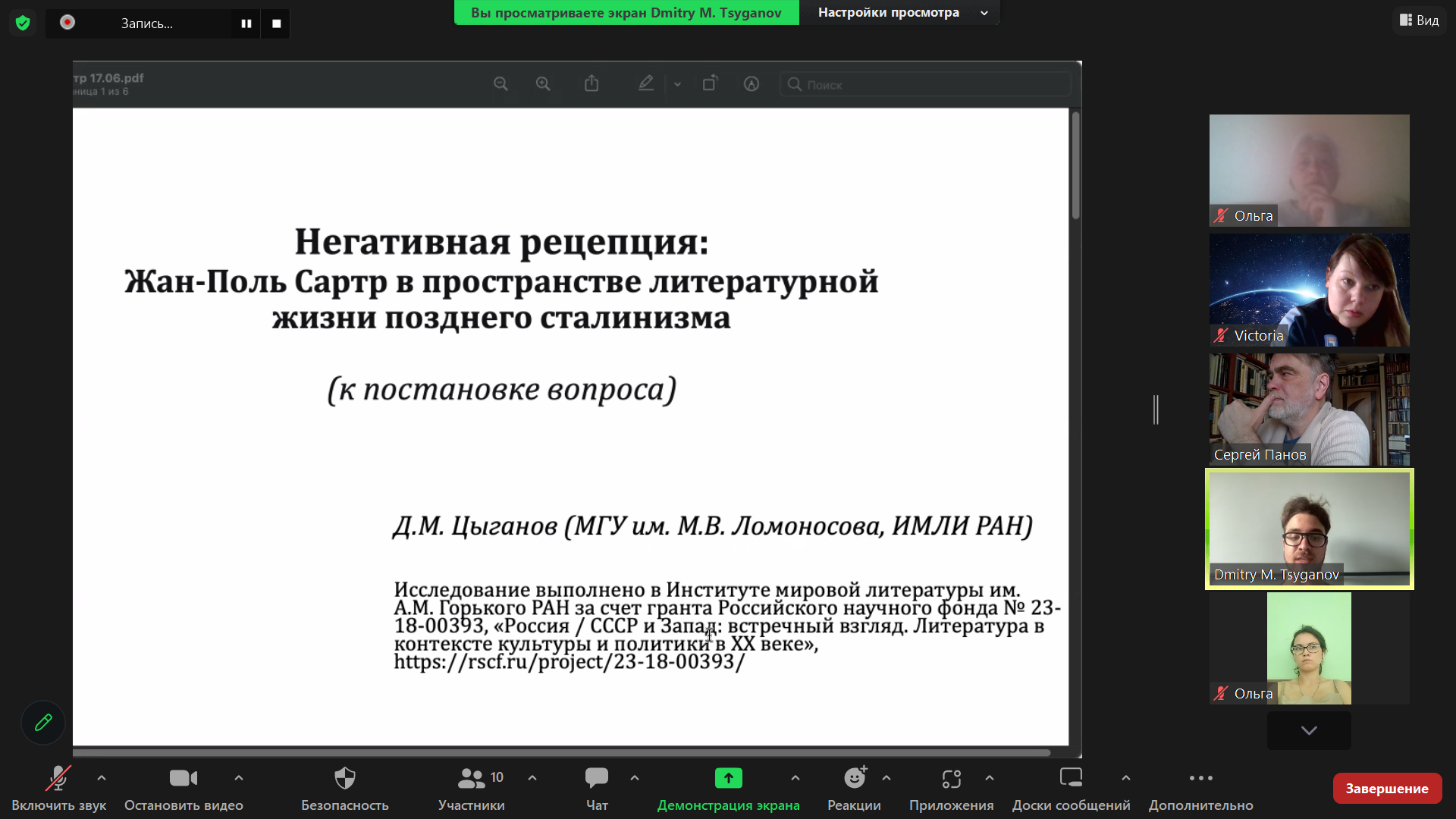1456x819 pixels.
Task: Unmute with Включить звук
Action: 58,789
